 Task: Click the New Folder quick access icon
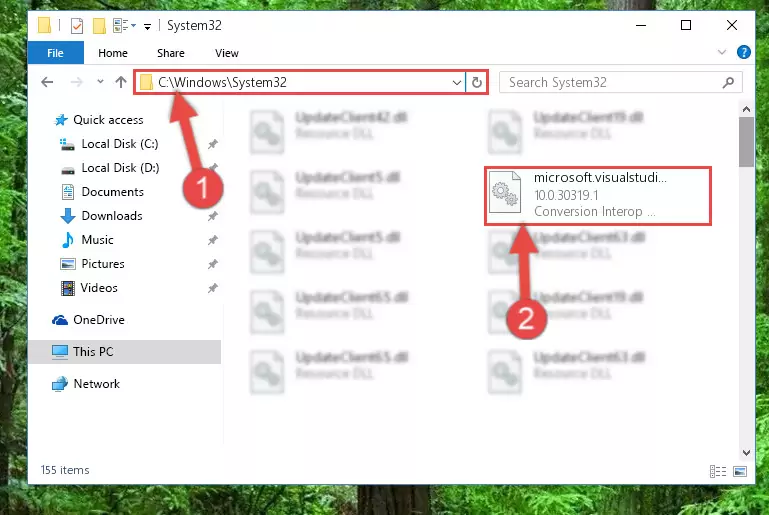[x=99, y=26]
